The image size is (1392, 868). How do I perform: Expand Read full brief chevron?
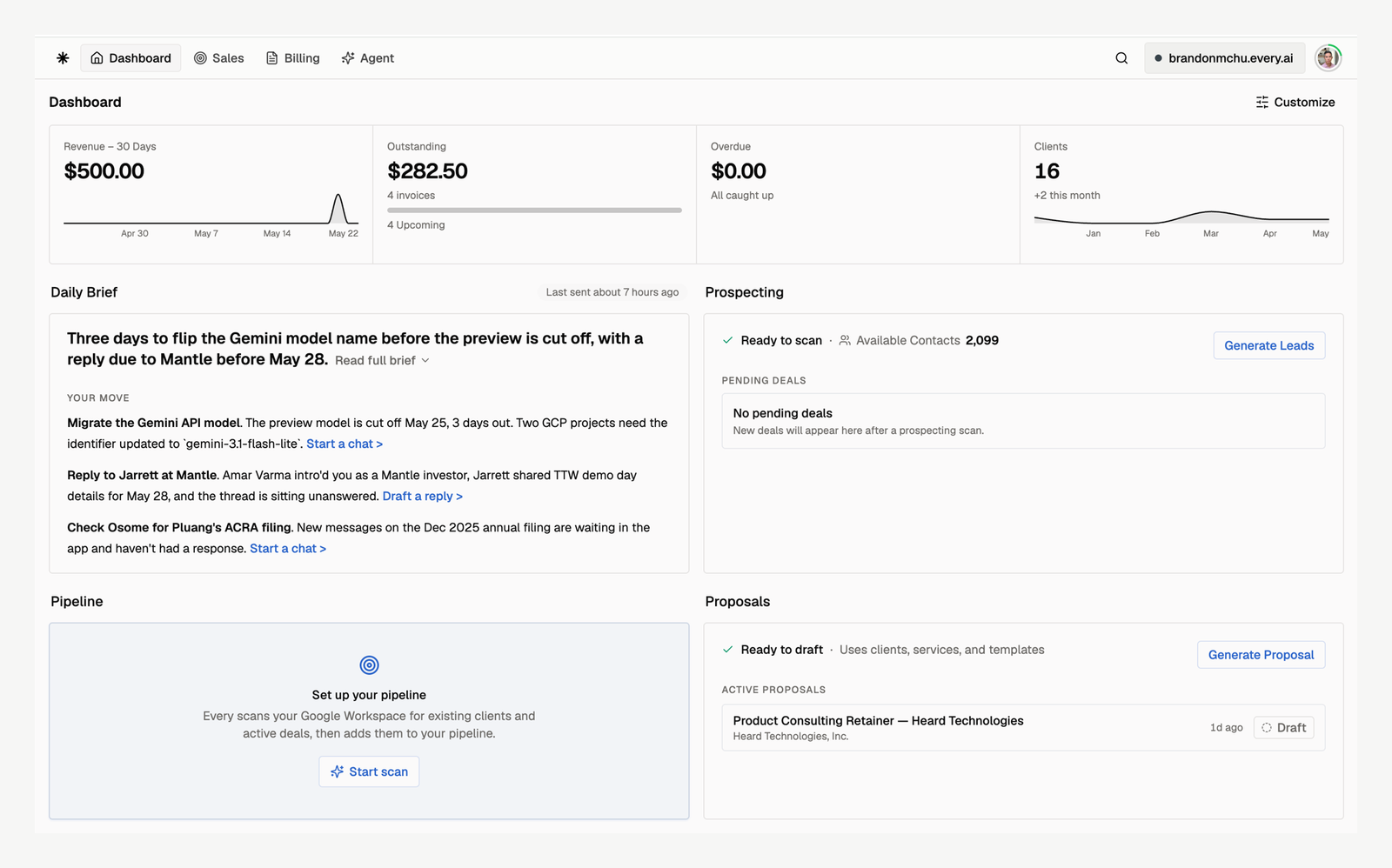click(x=425, y=360)
